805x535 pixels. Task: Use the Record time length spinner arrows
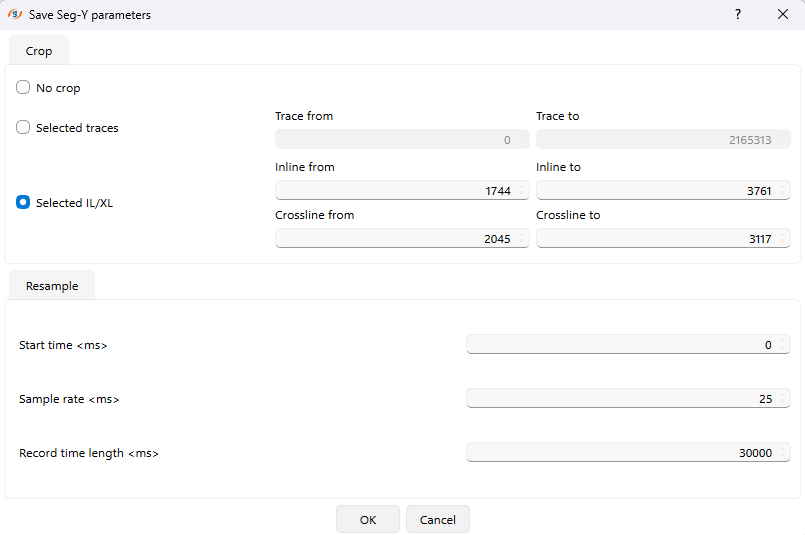[x=782, y=452]
